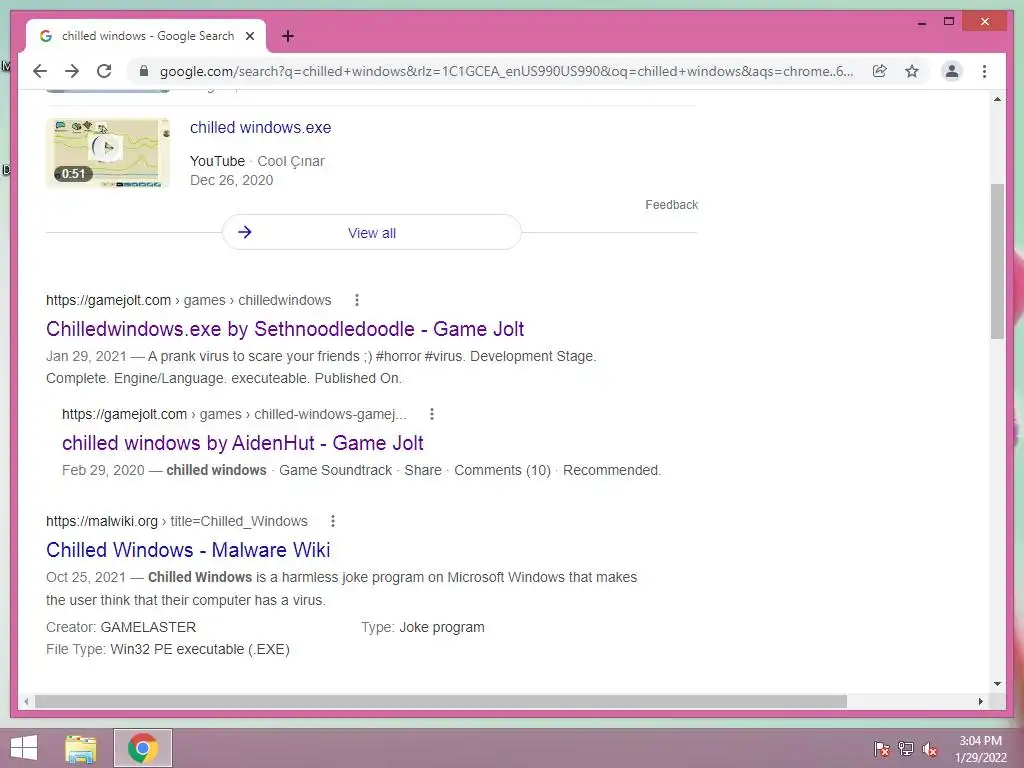The image size is (1024, 768).
Task: Click the vertical scrollbar down arrow
Action: [997, 684]
